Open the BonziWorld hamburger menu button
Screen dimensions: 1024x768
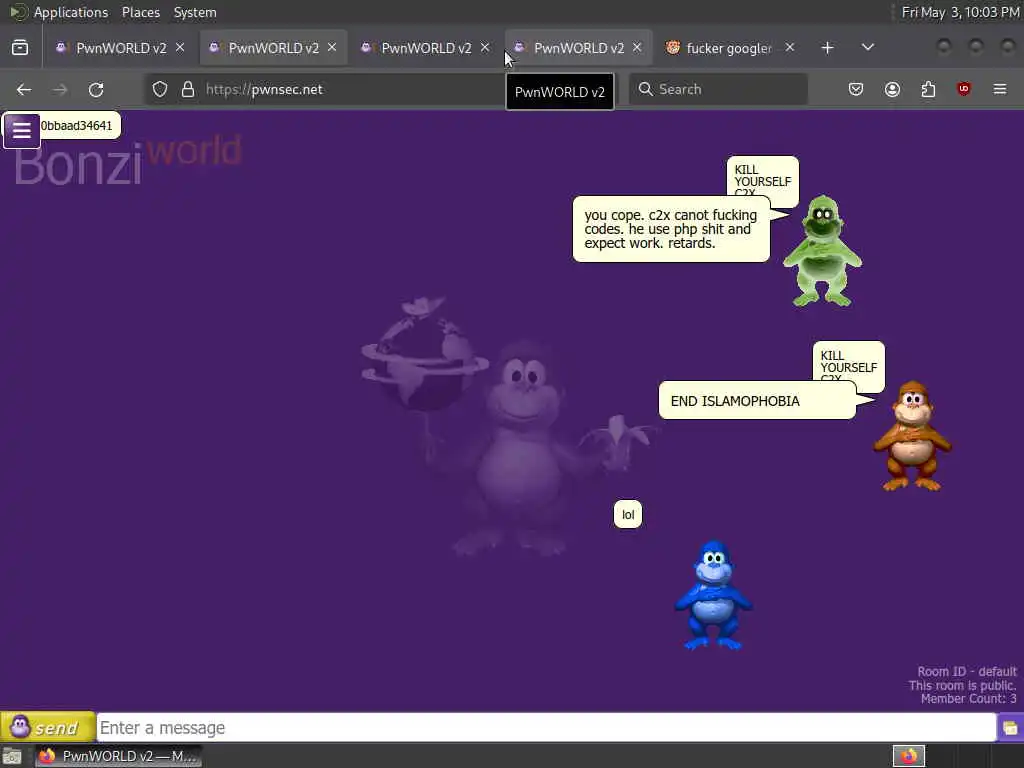pos(22,131)
